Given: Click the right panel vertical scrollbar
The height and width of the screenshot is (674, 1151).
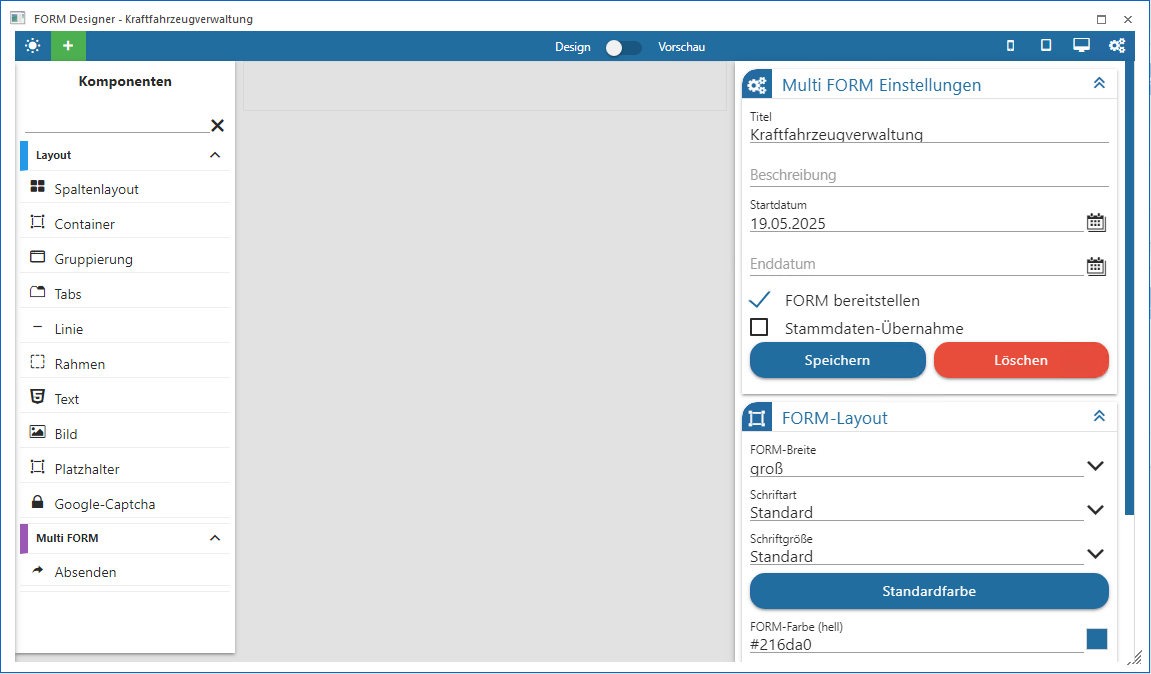Looking at the screenshot, I should pyautogui.click(x=1130, y=286).
